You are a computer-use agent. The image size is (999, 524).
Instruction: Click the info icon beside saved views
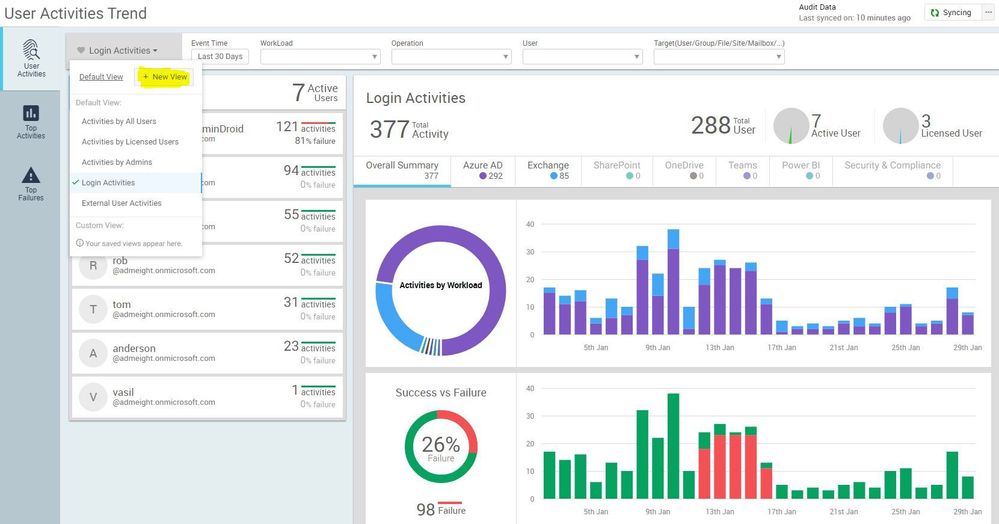point(80,243)
